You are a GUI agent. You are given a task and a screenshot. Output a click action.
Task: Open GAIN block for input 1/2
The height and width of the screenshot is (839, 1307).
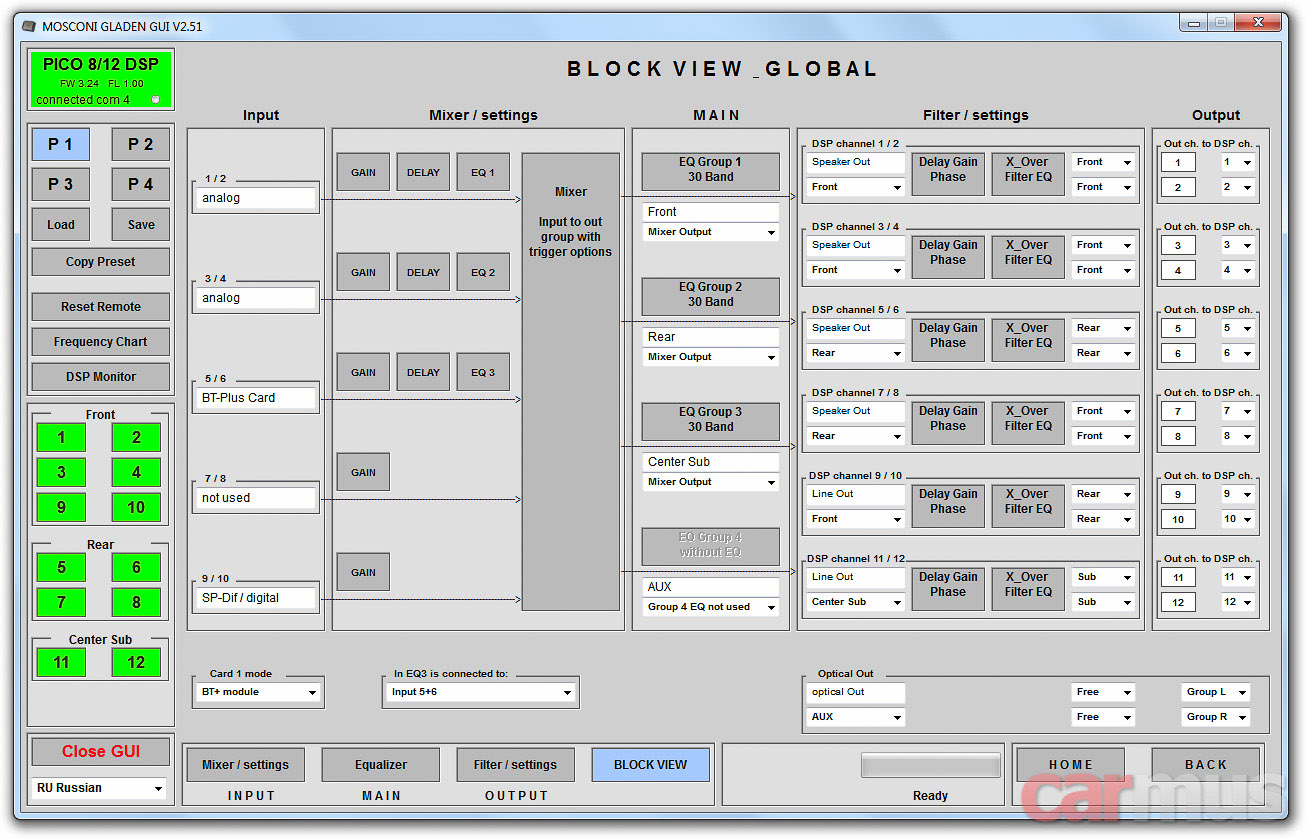[x=363, y=172]
